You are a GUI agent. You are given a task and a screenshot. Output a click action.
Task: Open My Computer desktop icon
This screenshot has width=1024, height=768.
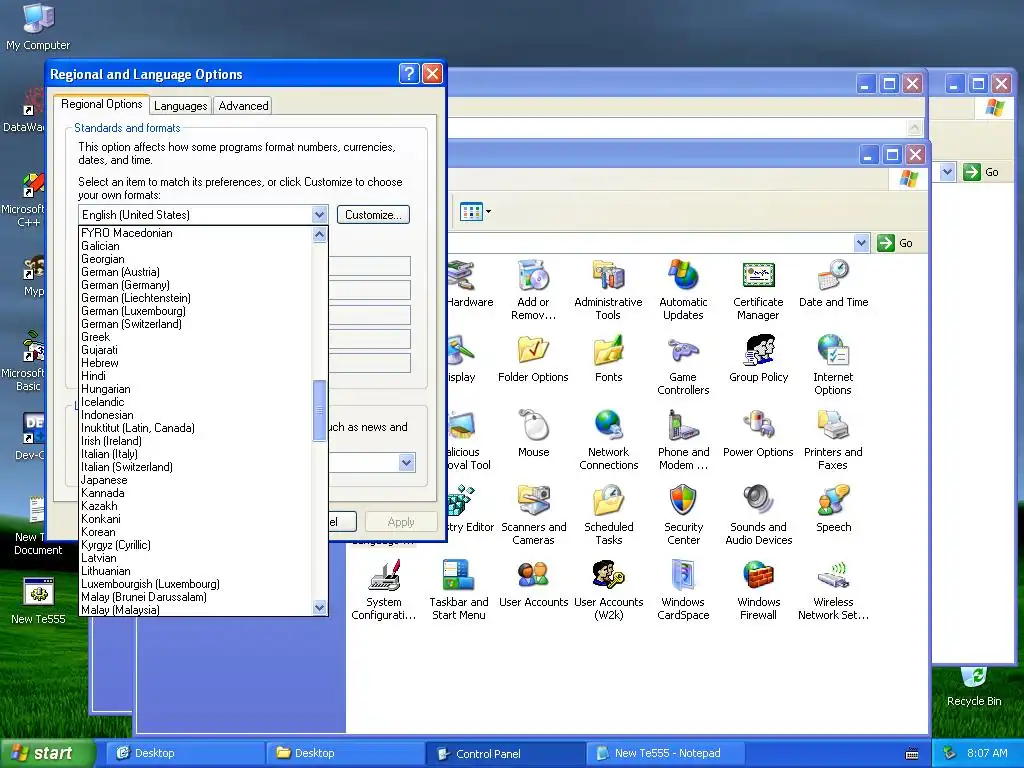[38, 27]
